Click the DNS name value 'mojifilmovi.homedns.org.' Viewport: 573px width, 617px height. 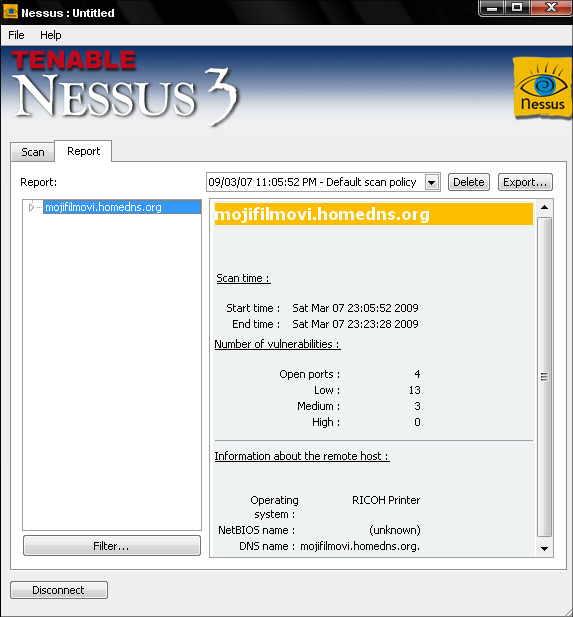pos(360,546)
